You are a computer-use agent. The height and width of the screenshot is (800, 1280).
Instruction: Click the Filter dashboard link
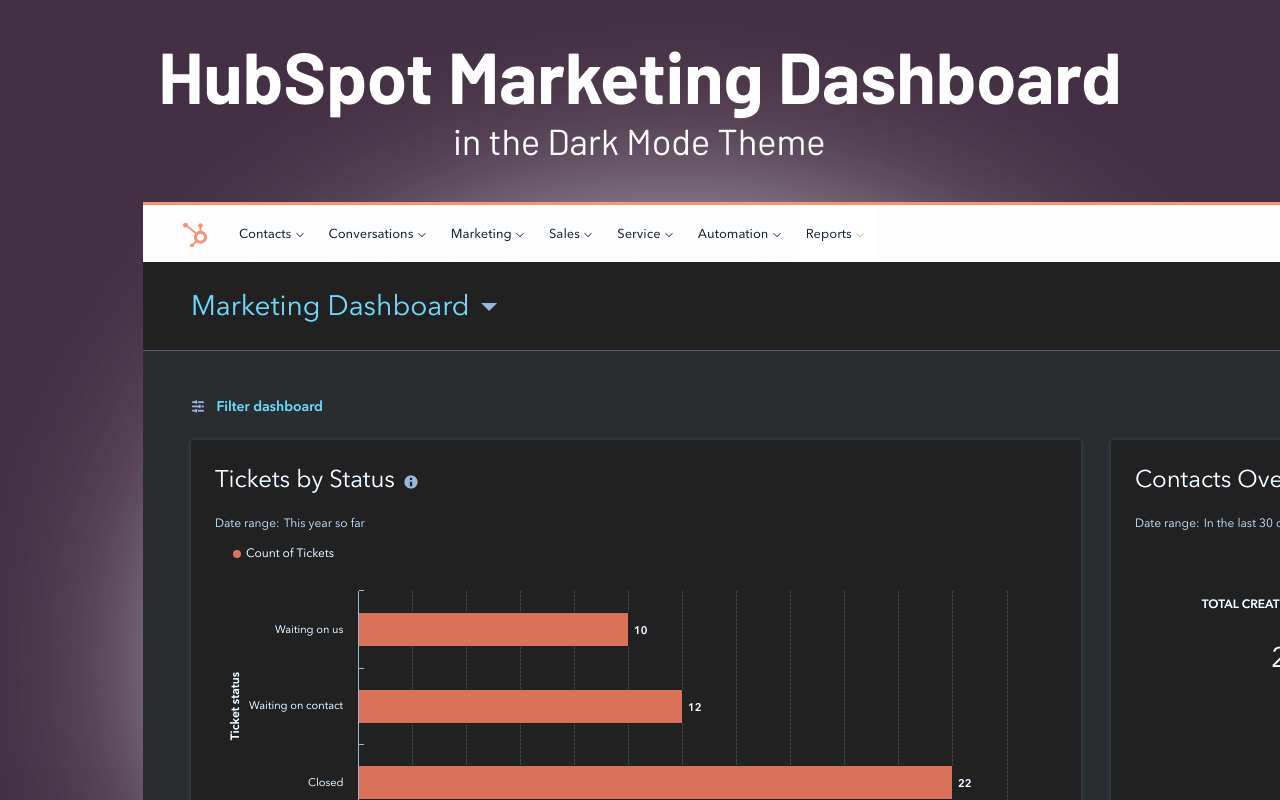[269, 406]
